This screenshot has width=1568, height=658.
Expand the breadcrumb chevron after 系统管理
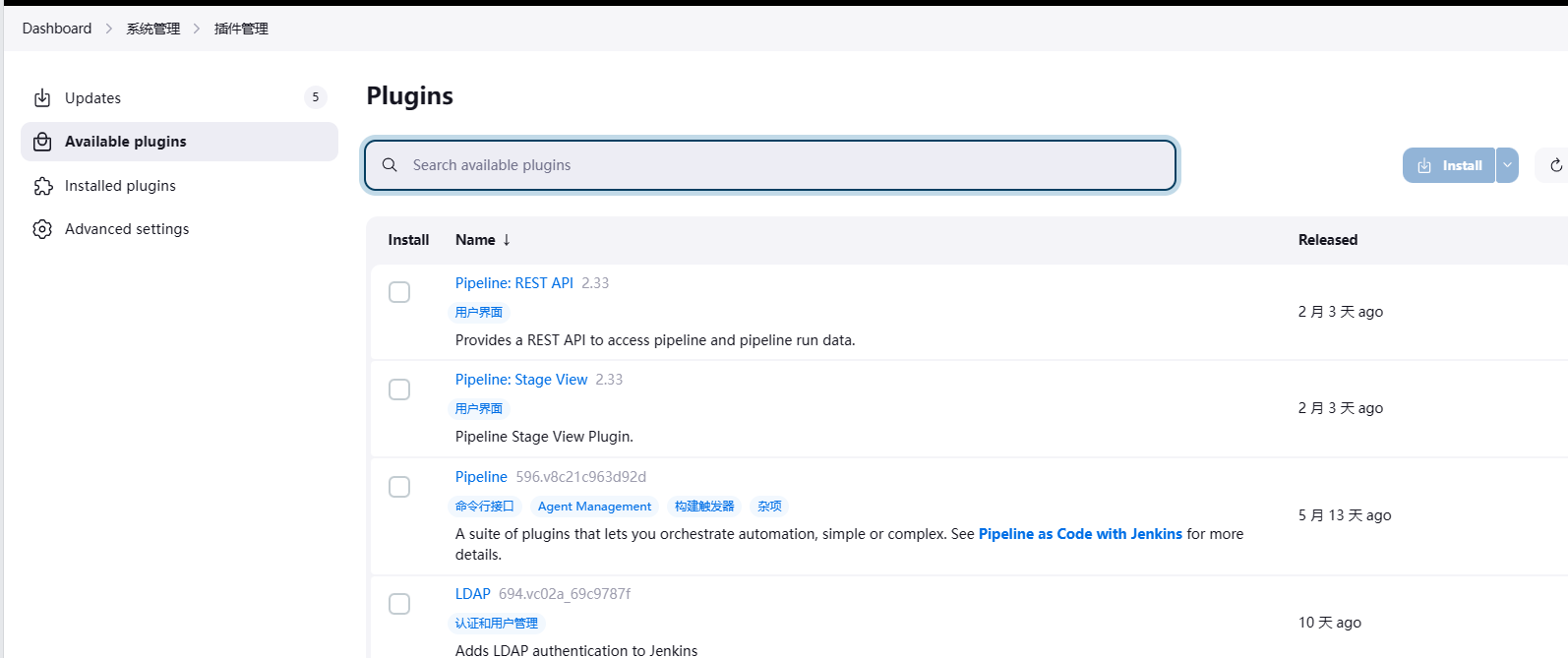(197, 29)
